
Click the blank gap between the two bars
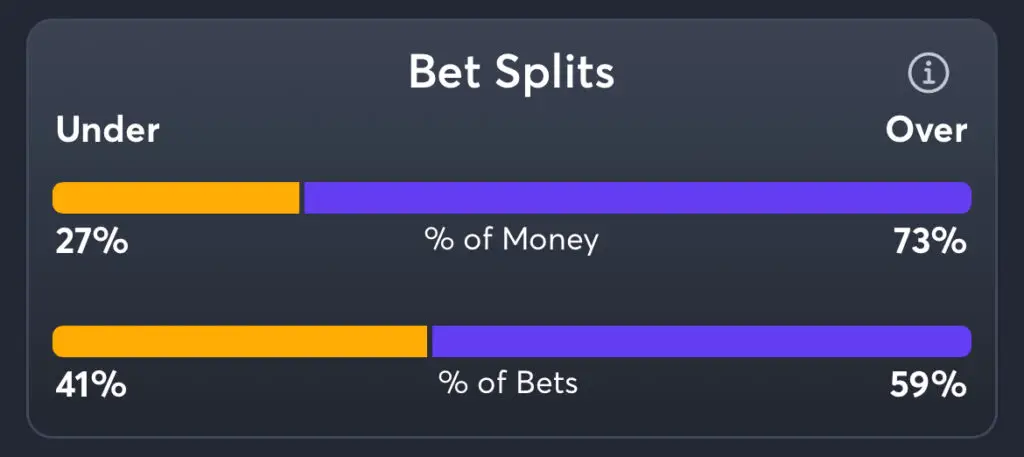(511, 295)
